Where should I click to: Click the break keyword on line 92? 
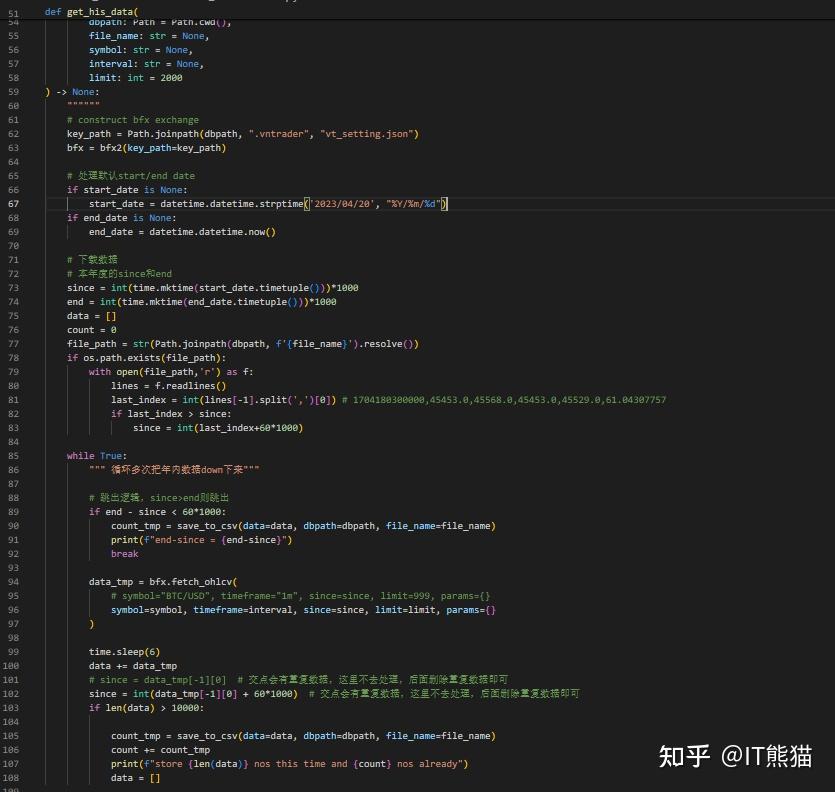pyautogui.click(x=124, y=553)
